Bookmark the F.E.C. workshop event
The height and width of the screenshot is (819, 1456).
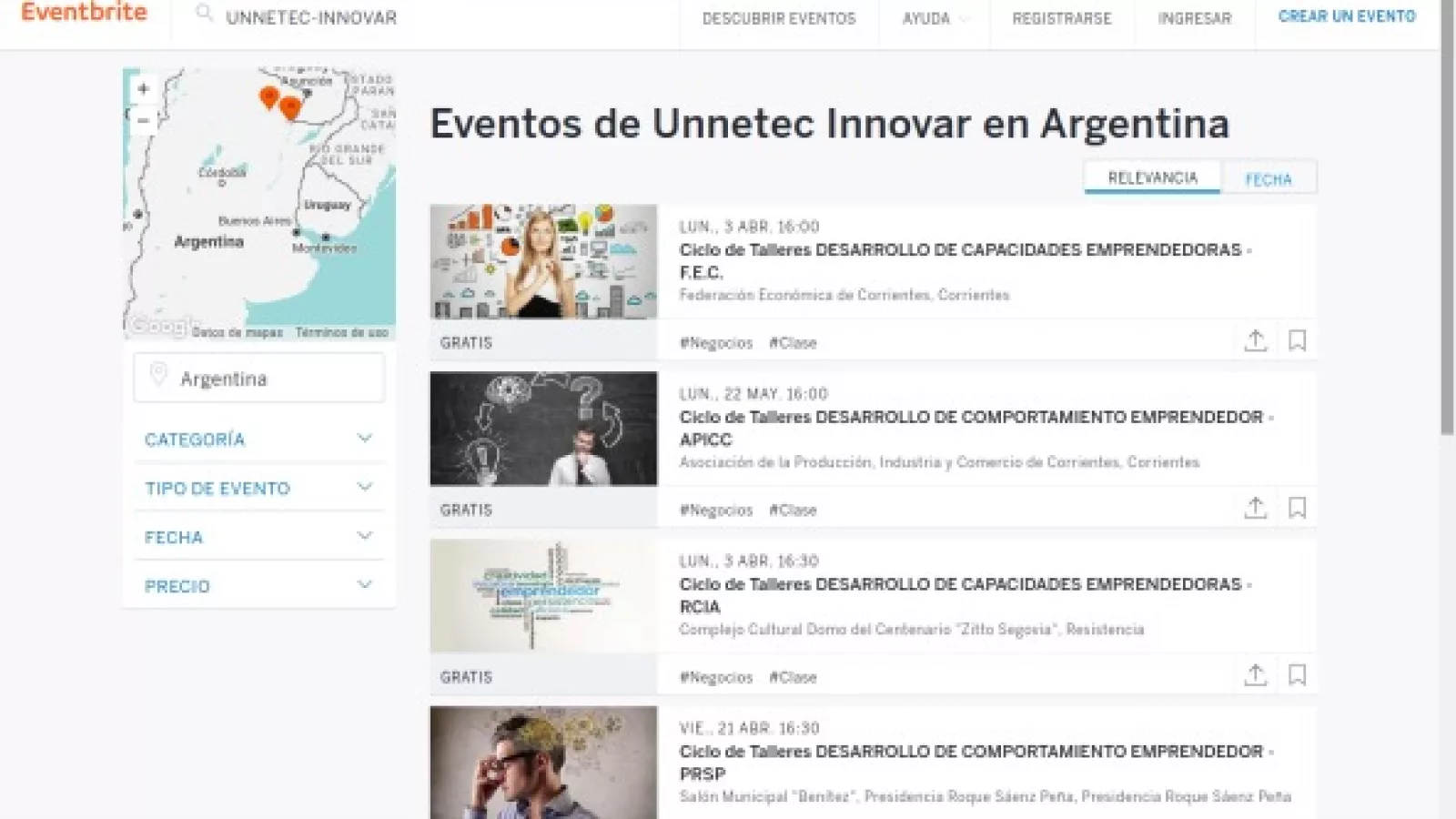click(x=1297, y=341)
